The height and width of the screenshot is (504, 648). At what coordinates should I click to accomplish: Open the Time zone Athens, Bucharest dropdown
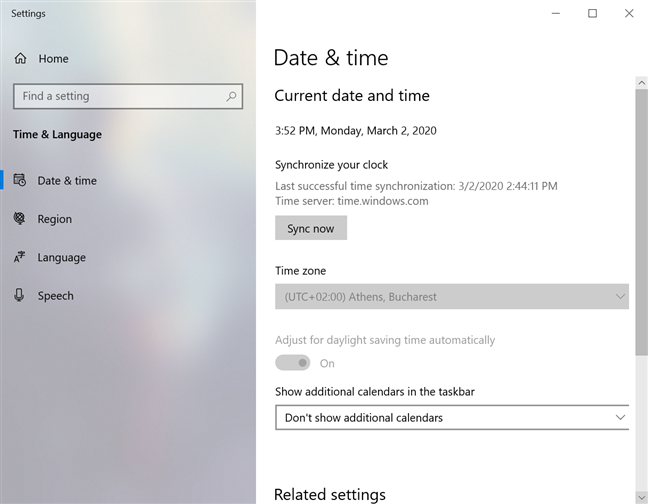coord(452,296)
